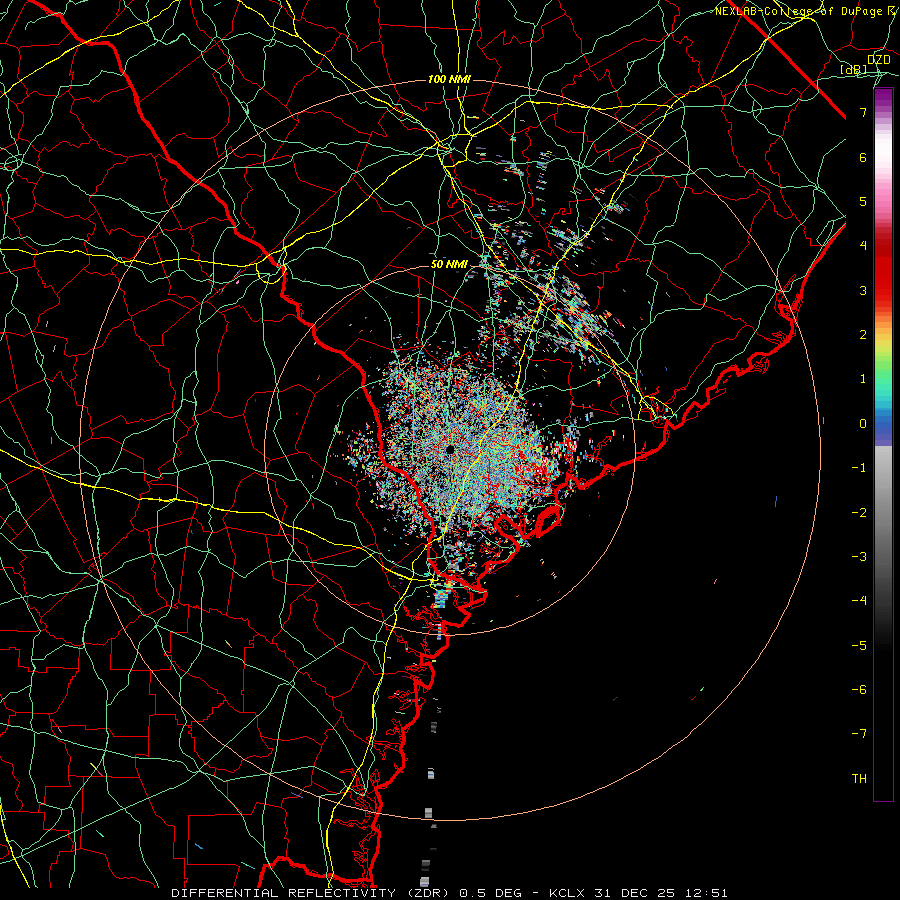Click the 1 value on the ZDR scale
The height and width of the screenshot is (900, 900).
pos(863,379)
